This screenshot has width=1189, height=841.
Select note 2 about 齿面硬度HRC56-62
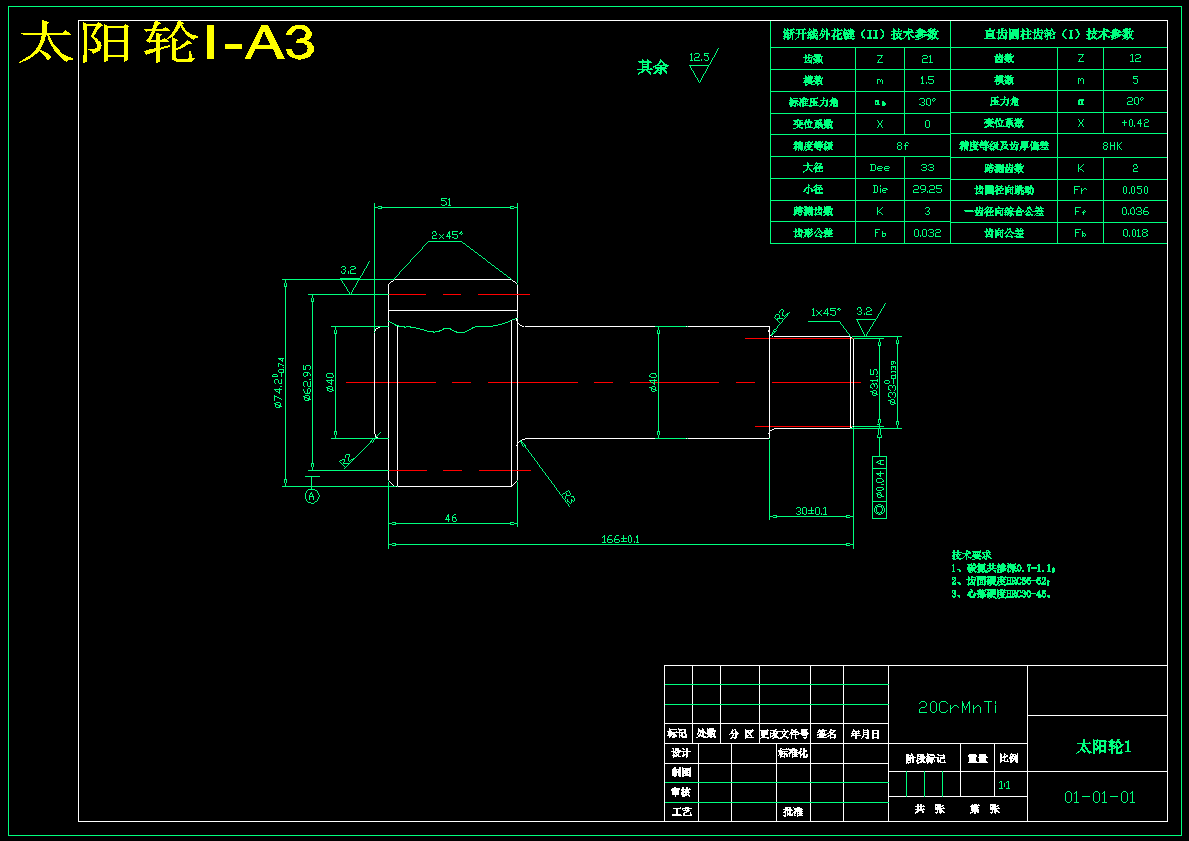click(1002, 581)
